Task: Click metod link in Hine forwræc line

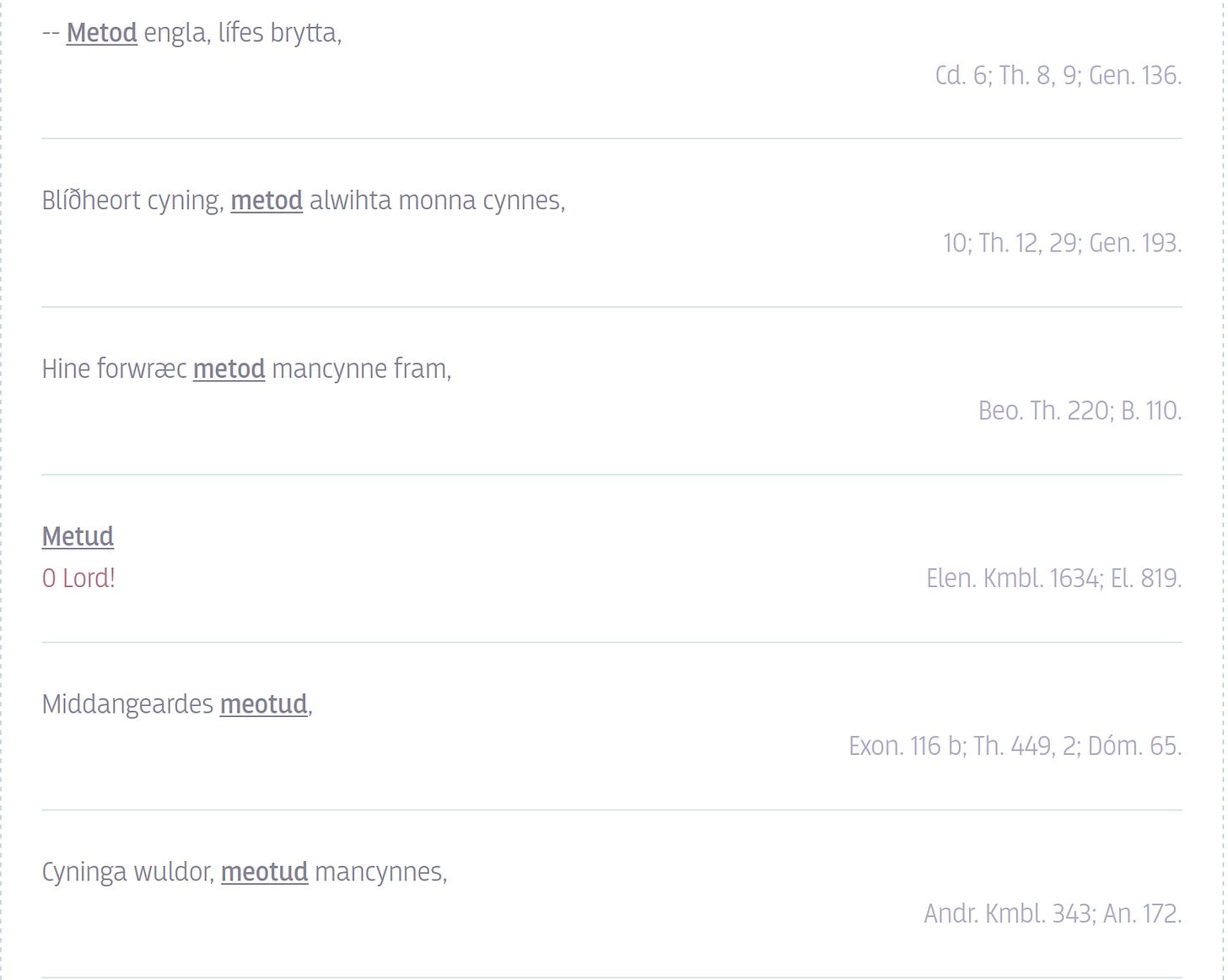Action: (x=229, y=369)
